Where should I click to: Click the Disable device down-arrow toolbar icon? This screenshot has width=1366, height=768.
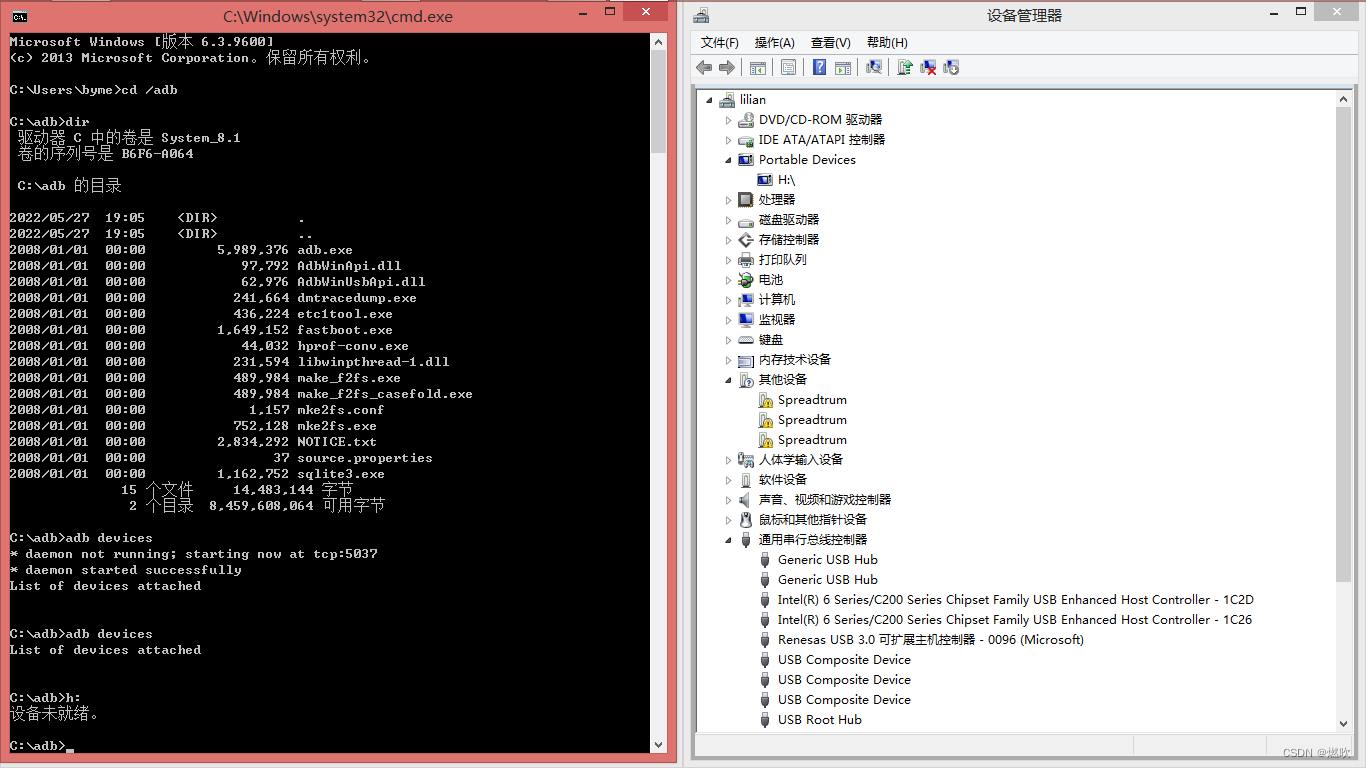pos(951,67)
